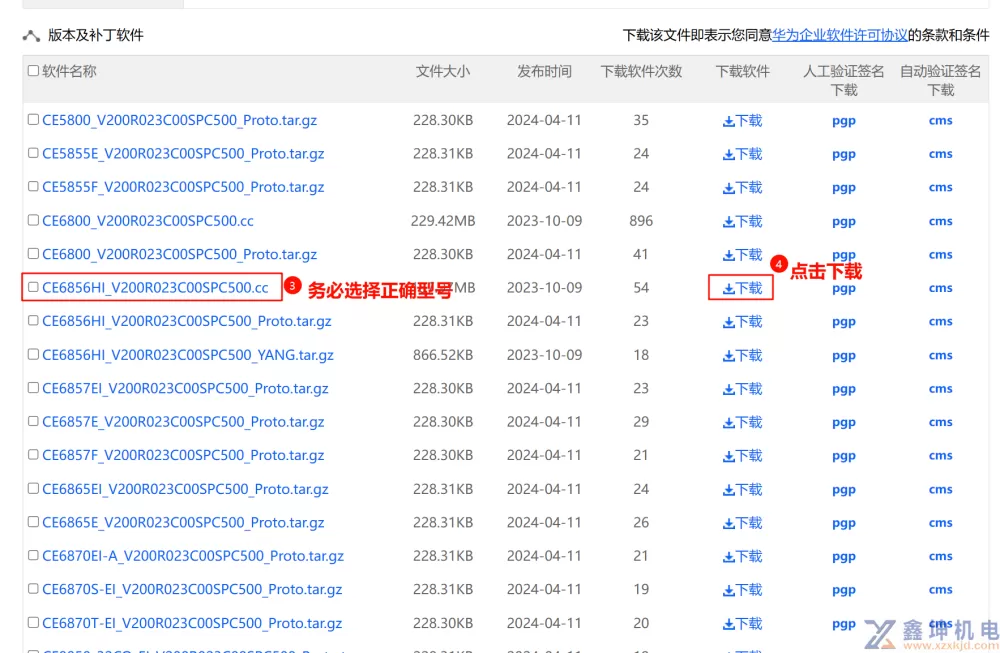Open CE5855F_V200R023C00SPC500_Proto.tar.gz name link
This screenshot has height=653, width=1000.
click(183, 187)
